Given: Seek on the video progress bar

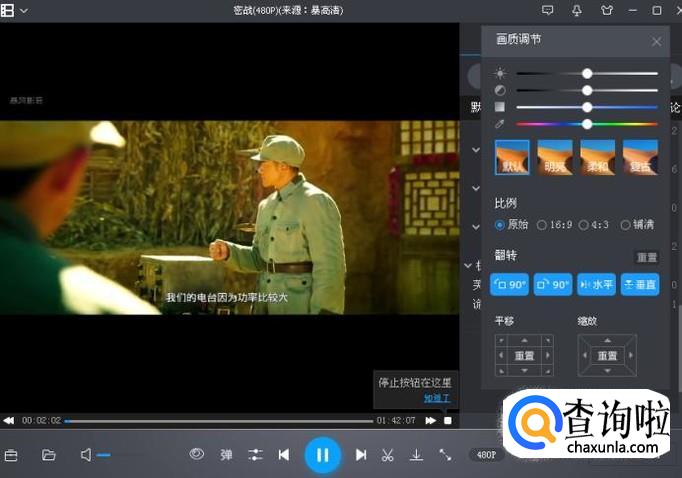Looking at the screenshot, I should (219, 421).
